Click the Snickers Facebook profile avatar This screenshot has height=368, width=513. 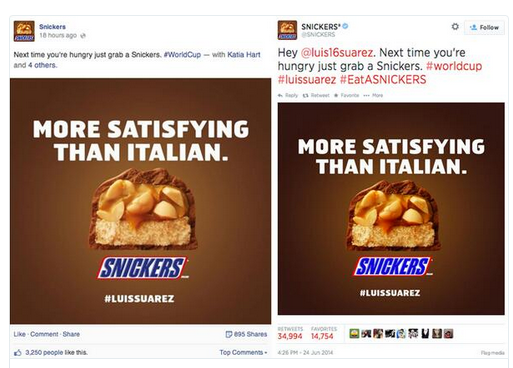(x=24, y=31)
